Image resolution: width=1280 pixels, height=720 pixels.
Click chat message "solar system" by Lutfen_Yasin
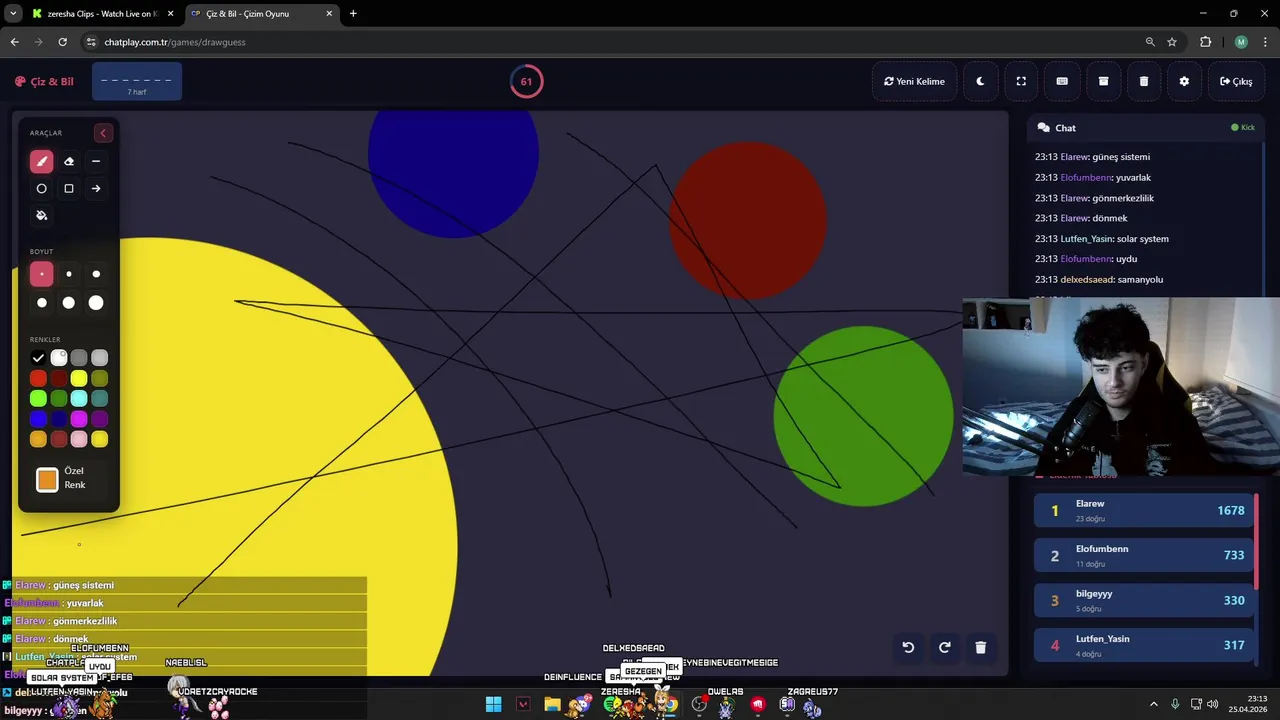coord(1144,239)
